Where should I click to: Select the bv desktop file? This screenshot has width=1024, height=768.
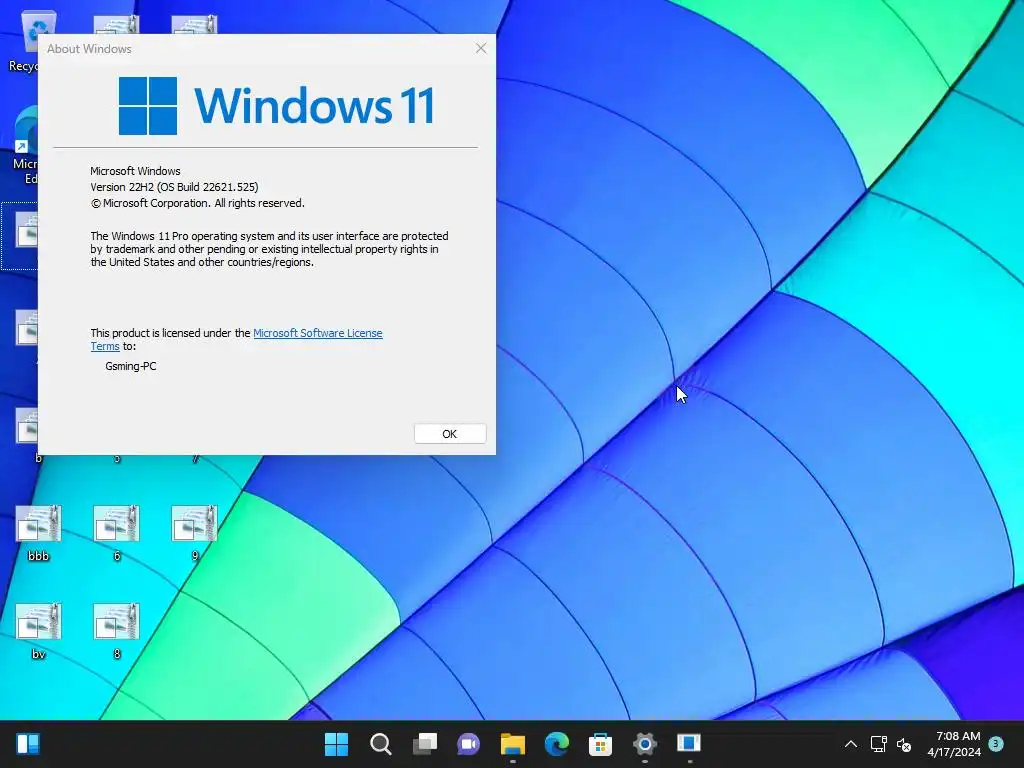click(x=39, y=631)
